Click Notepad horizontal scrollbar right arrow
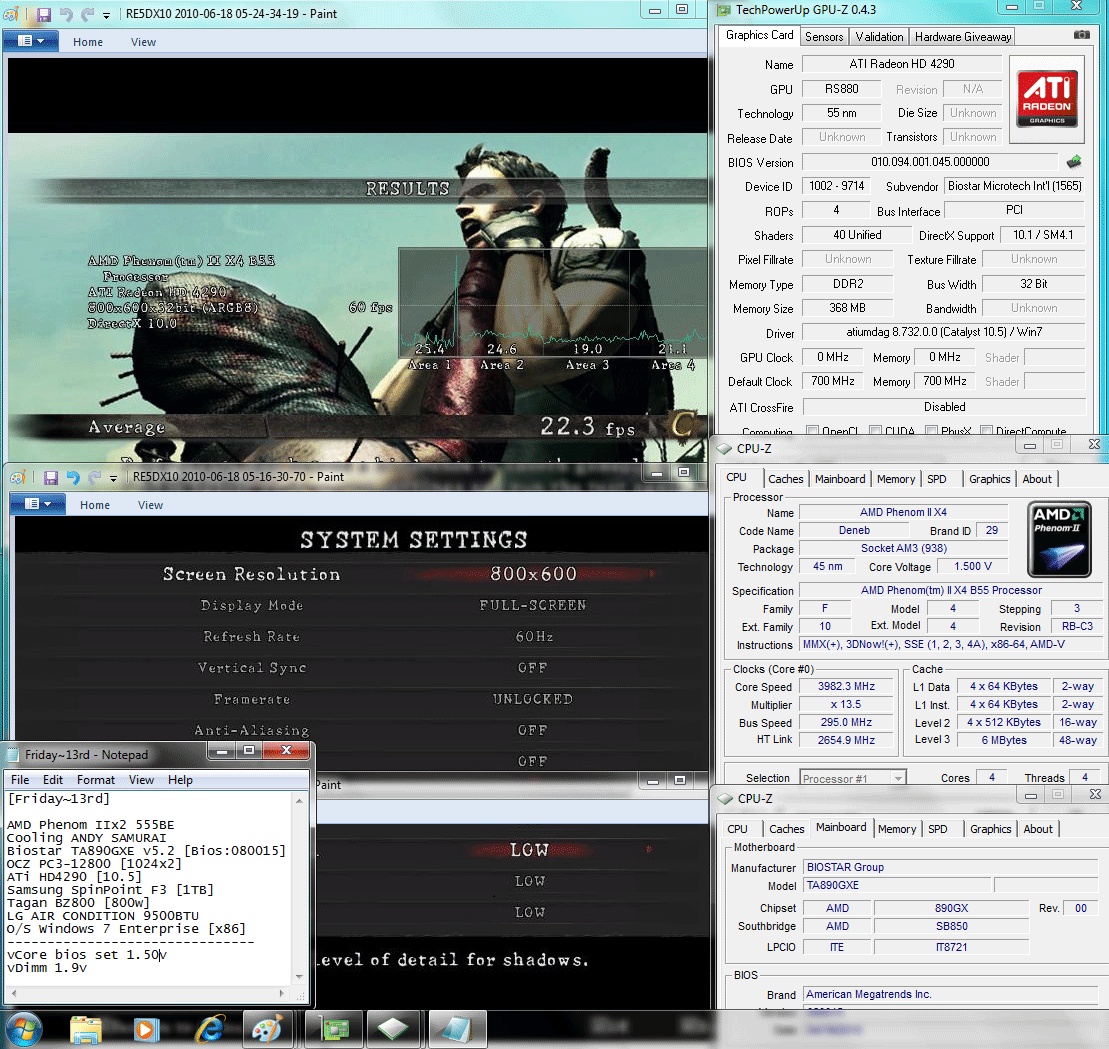Viewport: 1109px width, 1049px height. click(x=281, y=993)
